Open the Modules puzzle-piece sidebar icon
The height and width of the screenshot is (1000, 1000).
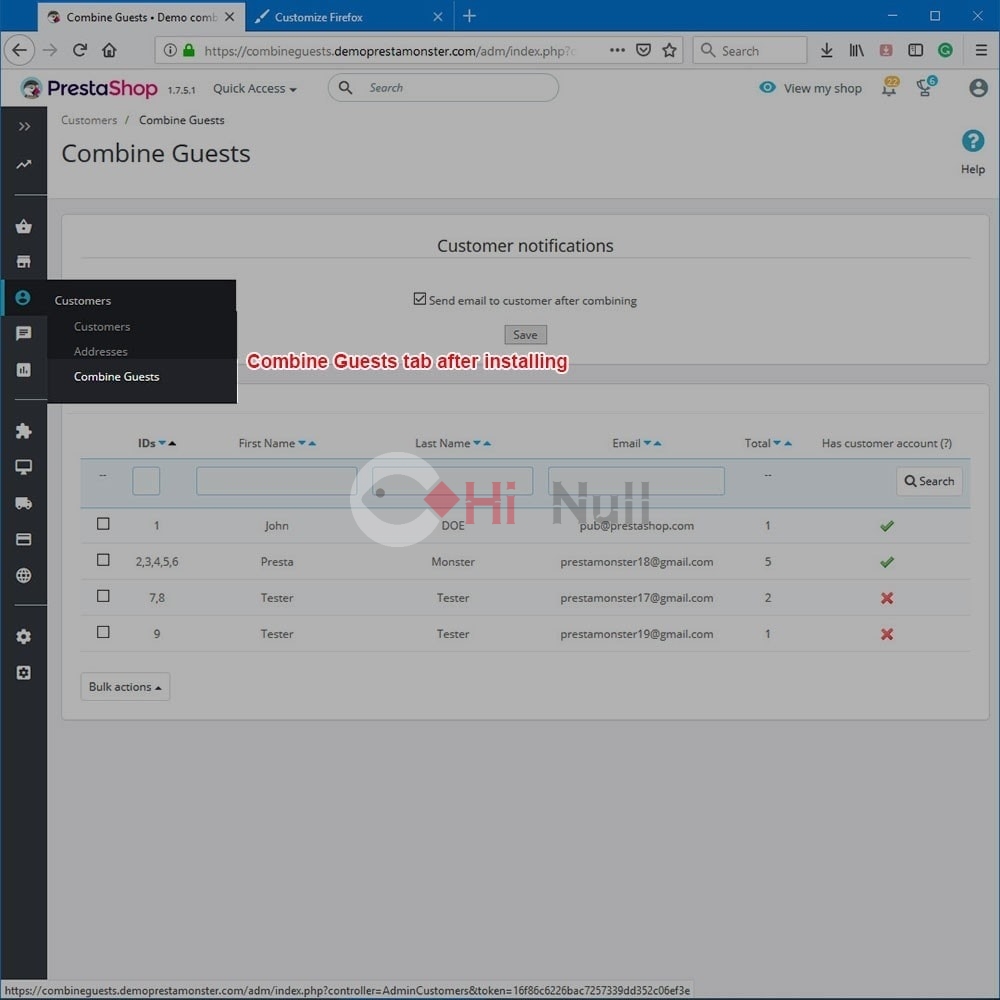pos(24,431)
